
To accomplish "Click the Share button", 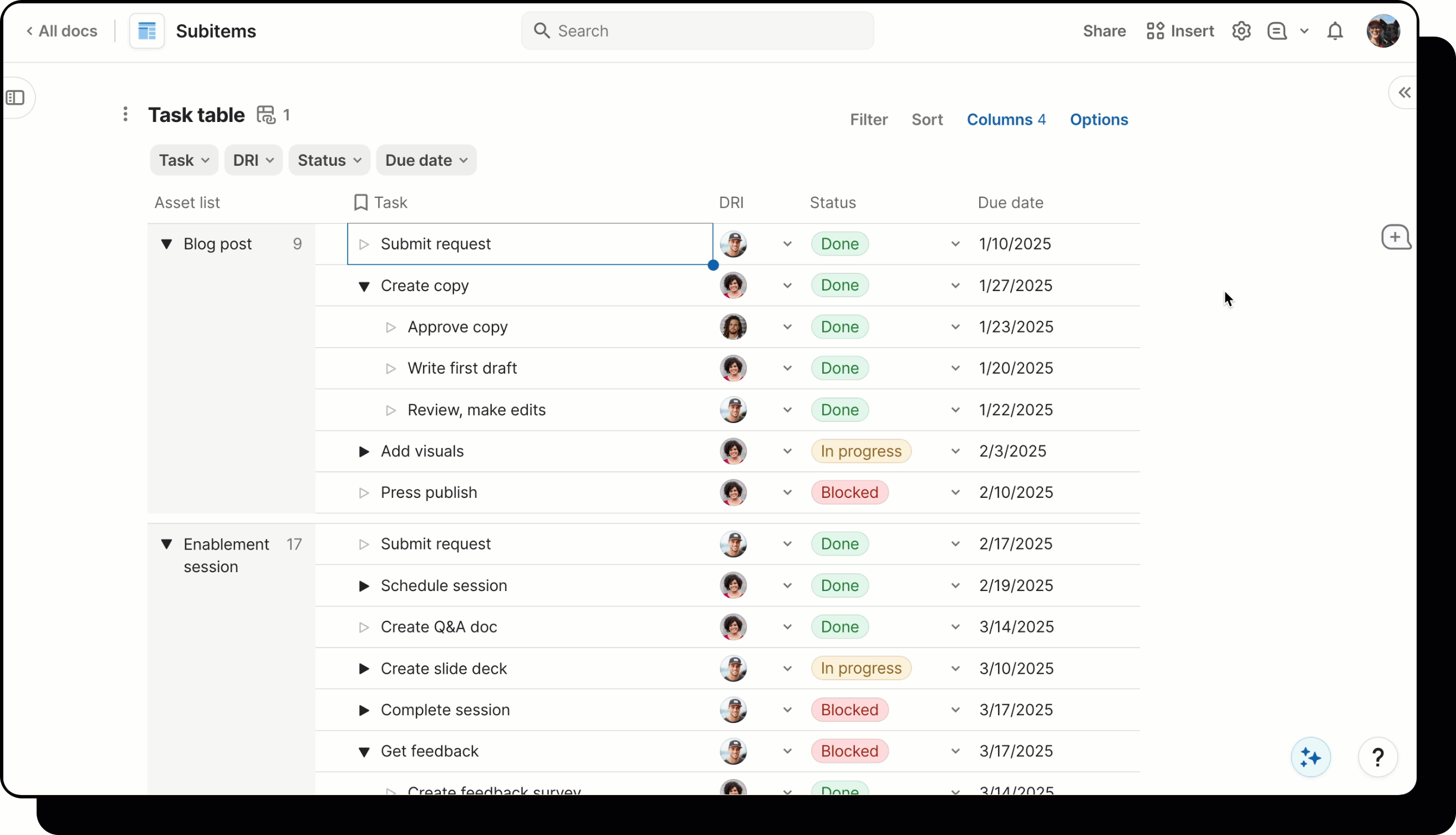I will [x=1103, y=31].
